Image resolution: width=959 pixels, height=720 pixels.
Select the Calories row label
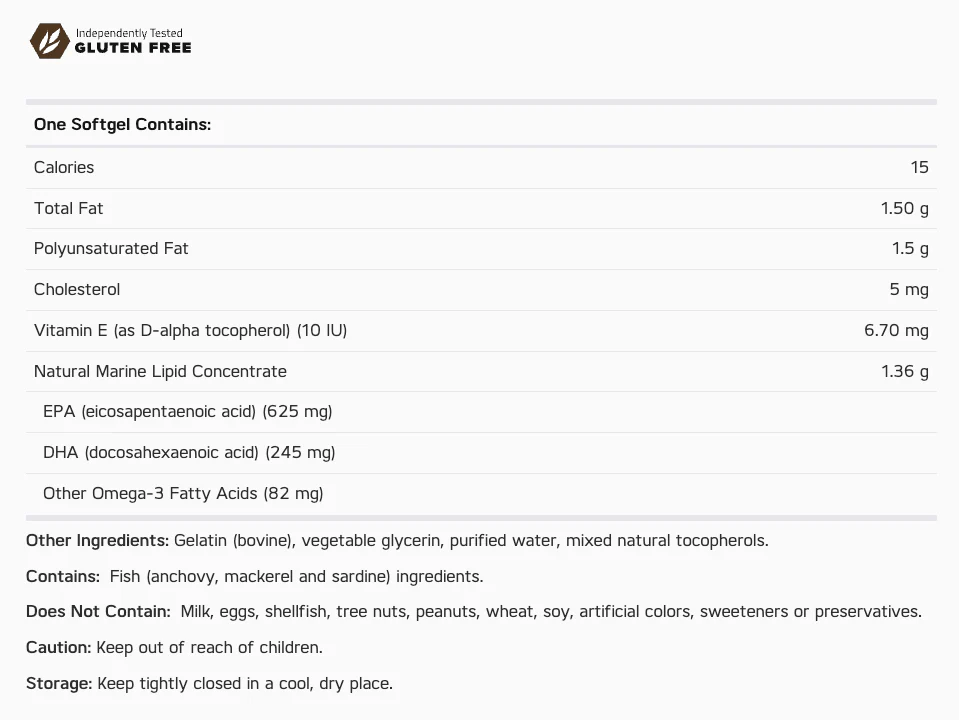tap(64, 167)
